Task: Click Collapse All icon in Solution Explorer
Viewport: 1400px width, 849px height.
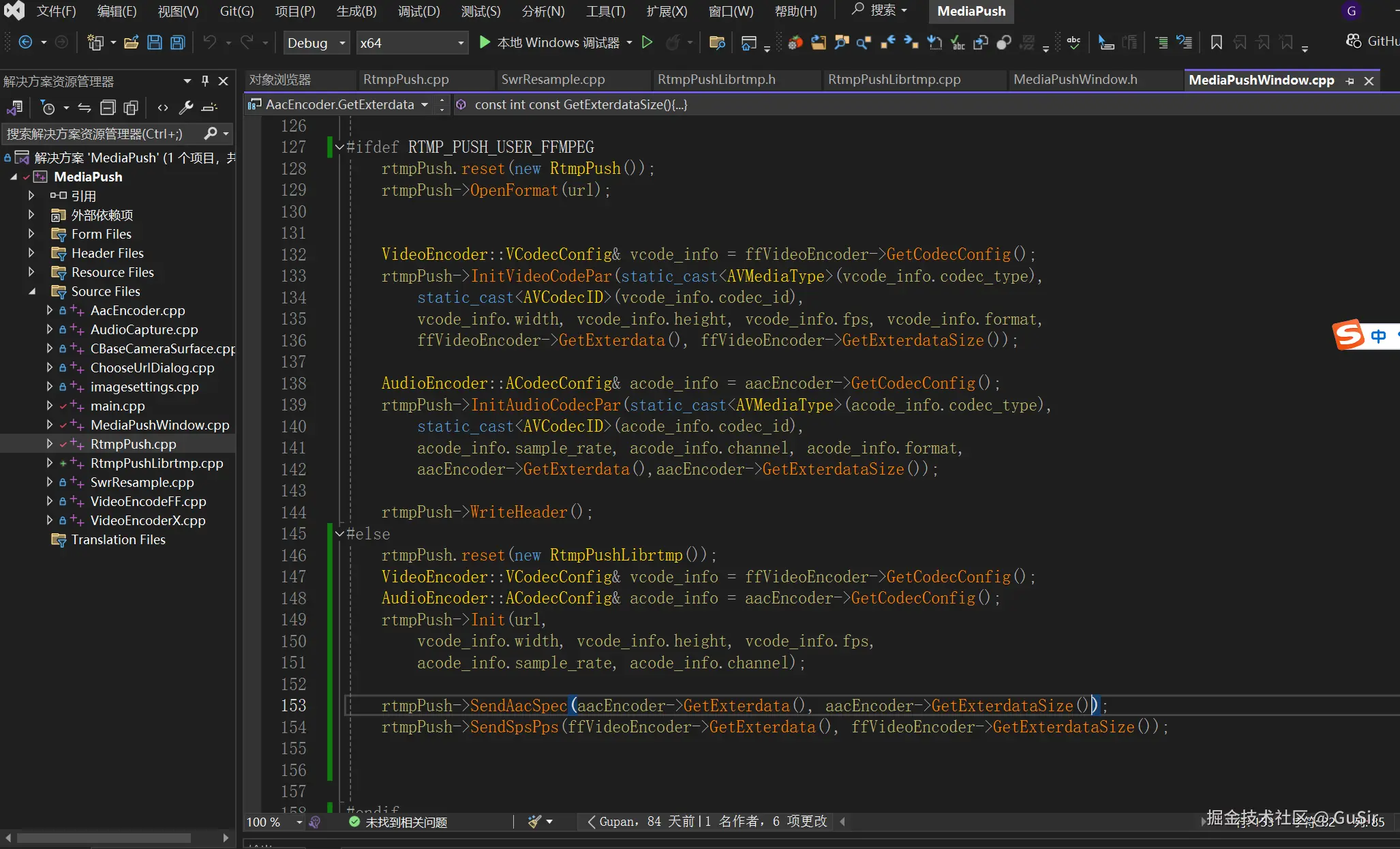Action: (x=108, y=107)
